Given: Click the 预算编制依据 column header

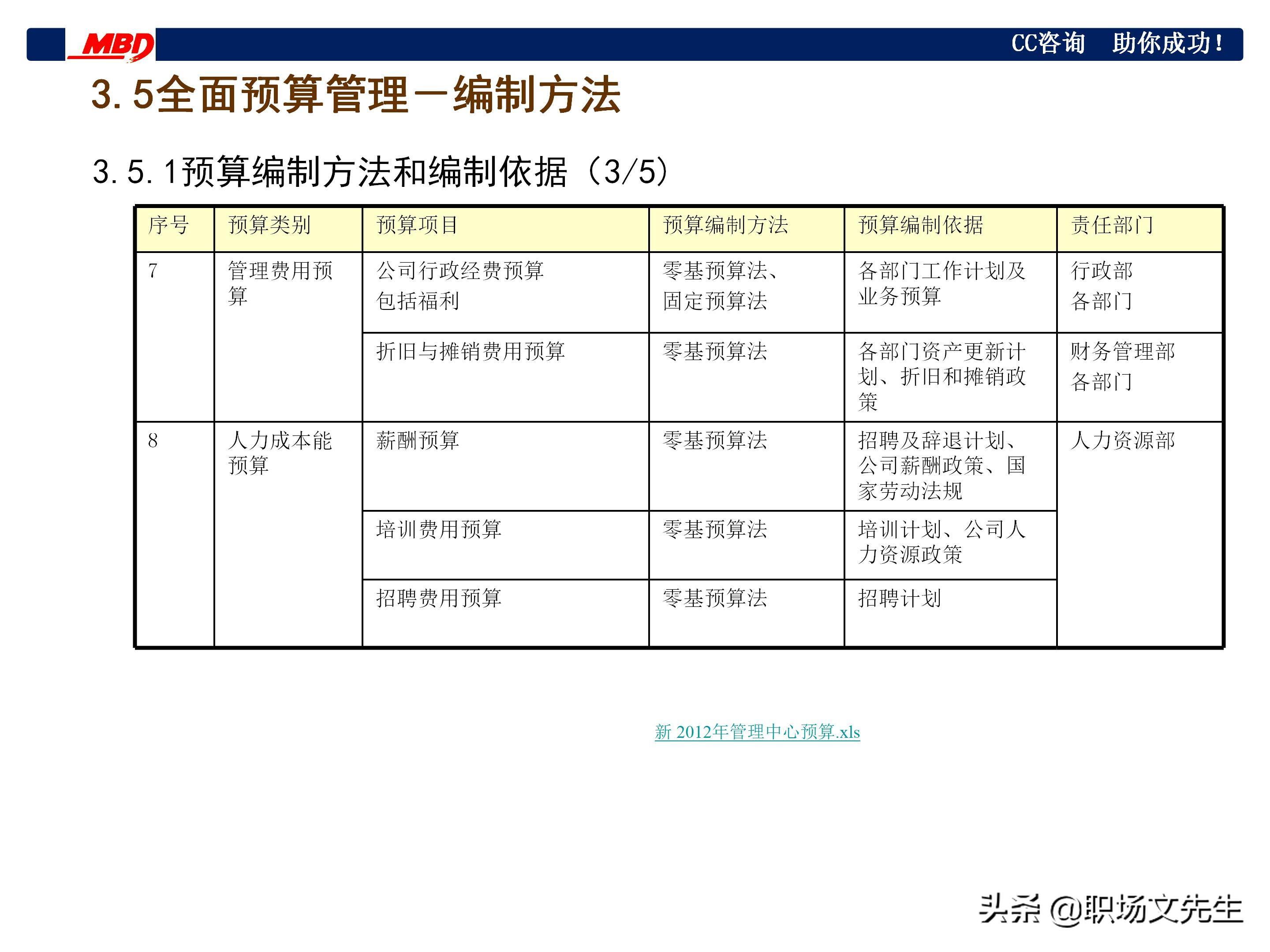Looking at the screenshot, I should pos(950,229).
